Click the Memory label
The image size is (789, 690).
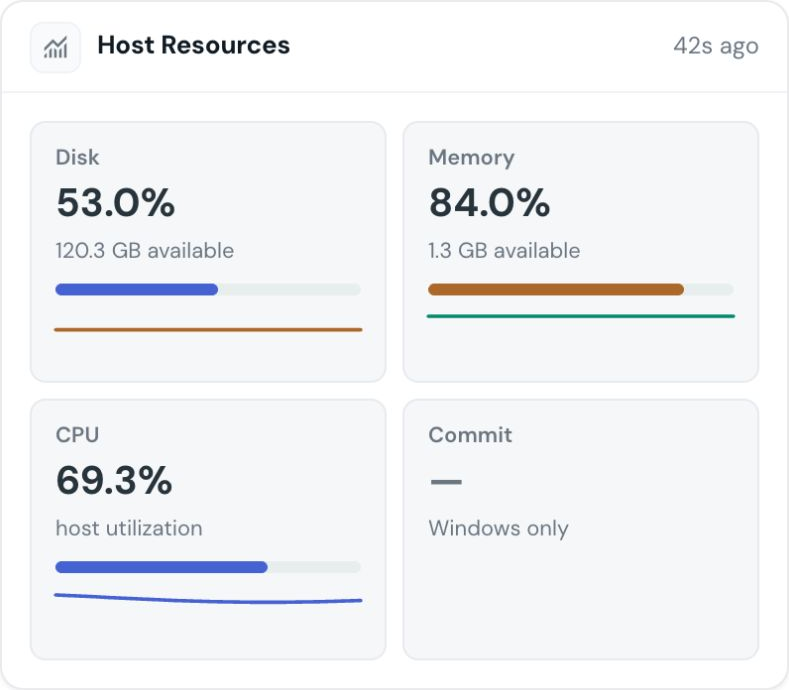(471, 158)
